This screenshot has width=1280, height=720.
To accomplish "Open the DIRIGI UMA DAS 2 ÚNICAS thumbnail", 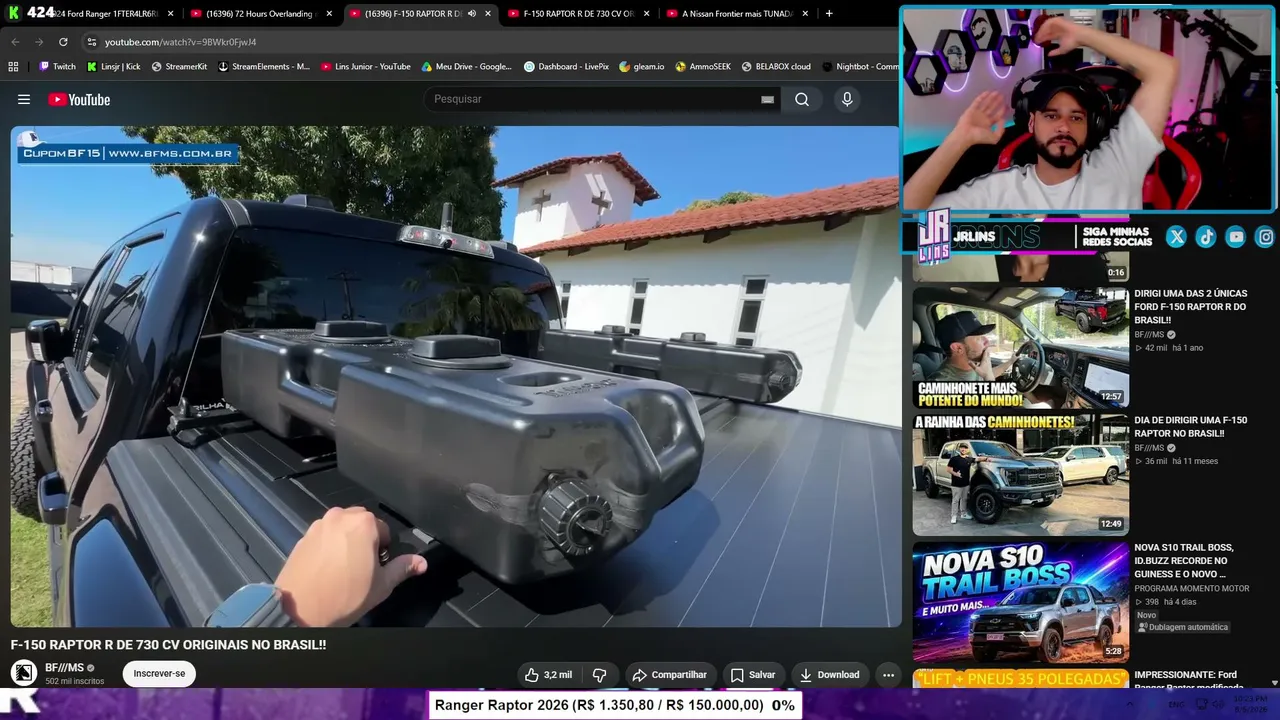I will click(x=1021, y=347).
